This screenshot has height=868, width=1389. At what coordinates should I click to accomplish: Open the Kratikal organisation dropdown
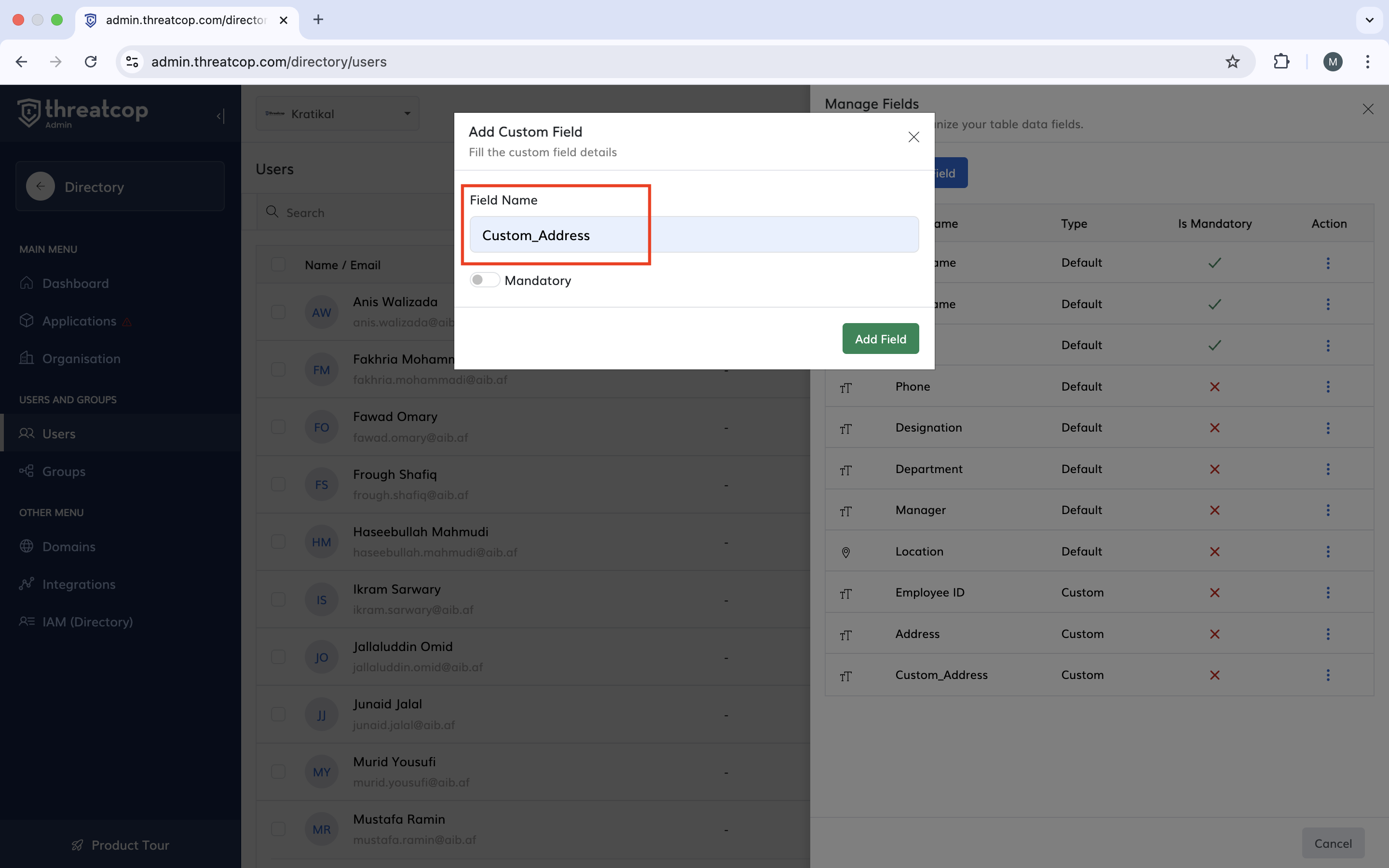click(338, 114)
